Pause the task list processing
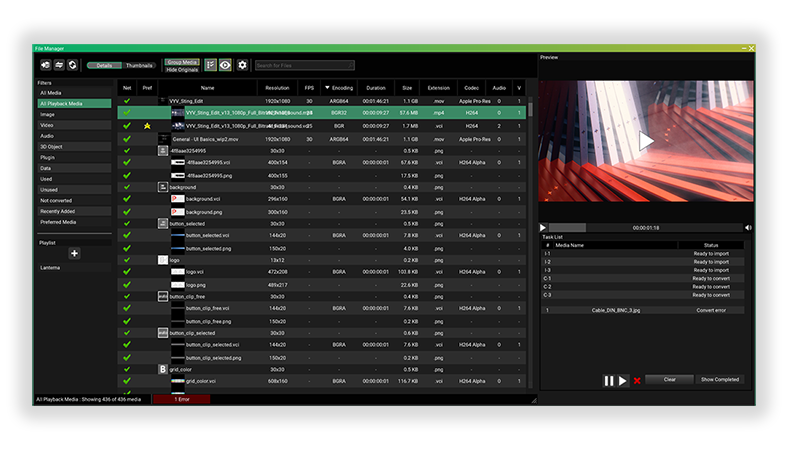788x450 pixels. point(609,381)
